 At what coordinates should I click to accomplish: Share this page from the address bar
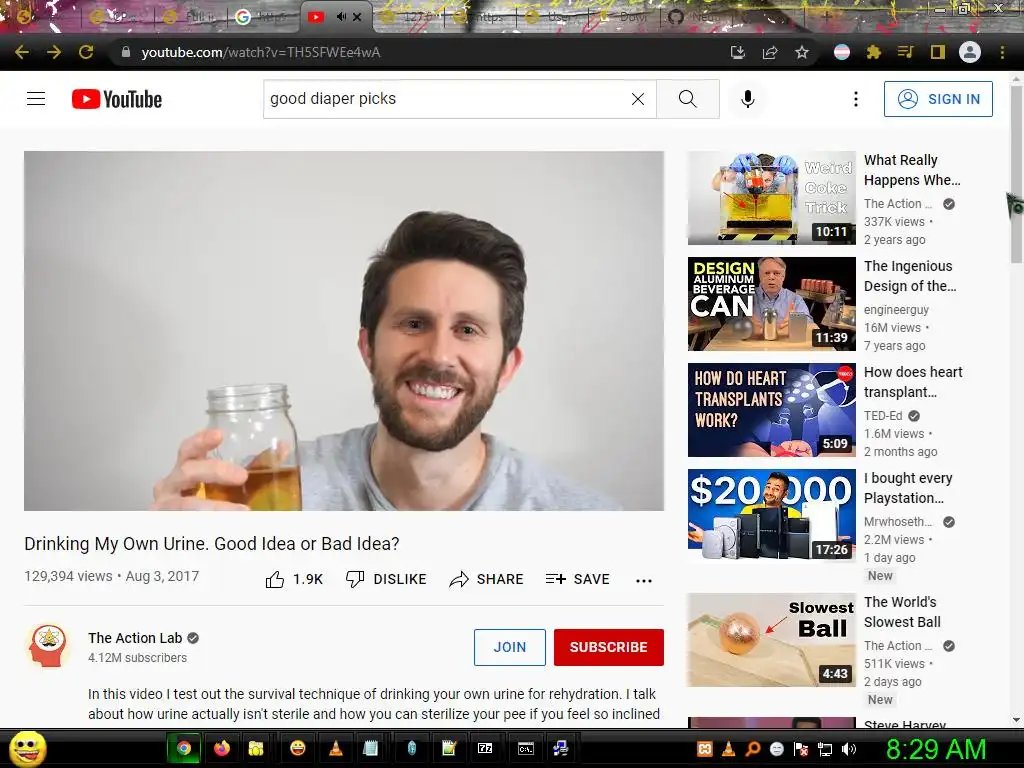pyautogui.click(x=770, y=52)
